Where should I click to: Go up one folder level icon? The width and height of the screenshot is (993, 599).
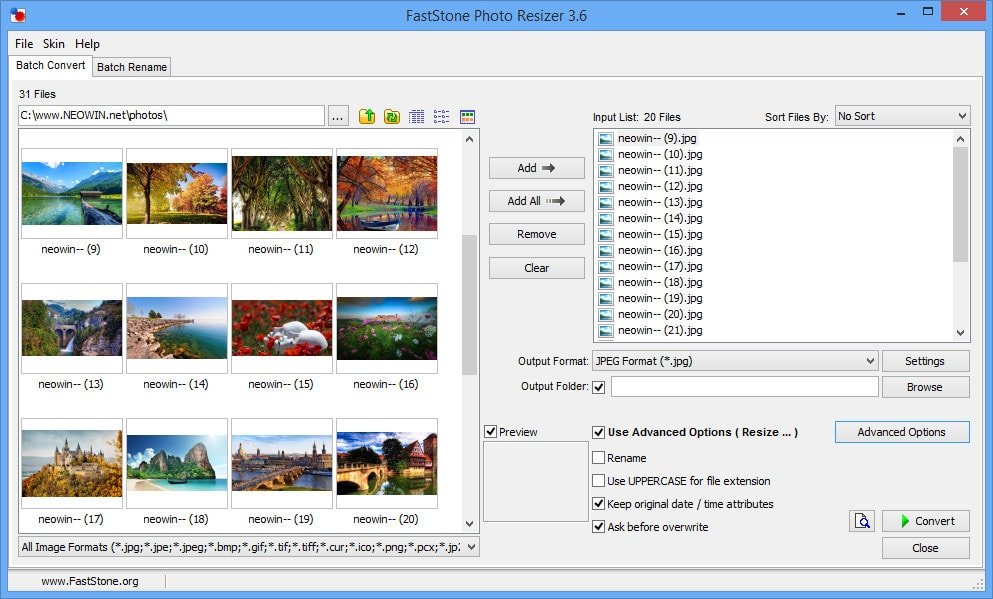pos(367,117)
